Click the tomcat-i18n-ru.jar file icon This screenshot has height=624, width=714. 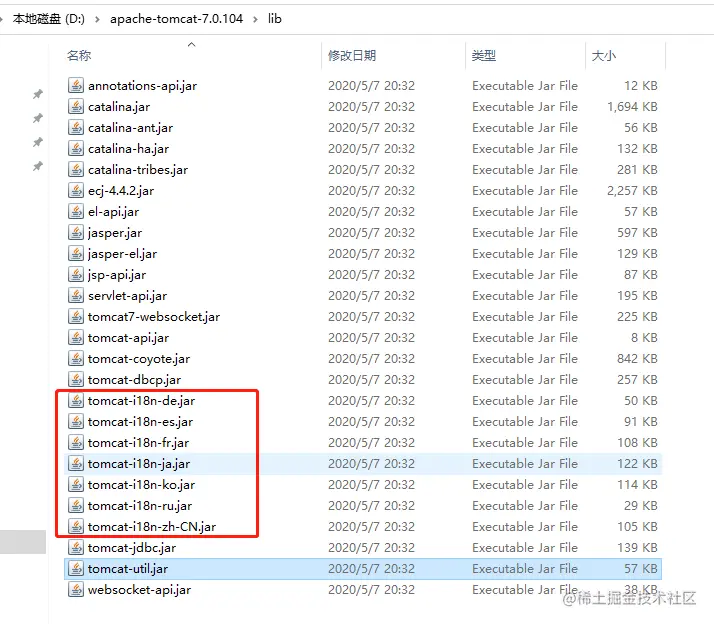tap(76, 506)
